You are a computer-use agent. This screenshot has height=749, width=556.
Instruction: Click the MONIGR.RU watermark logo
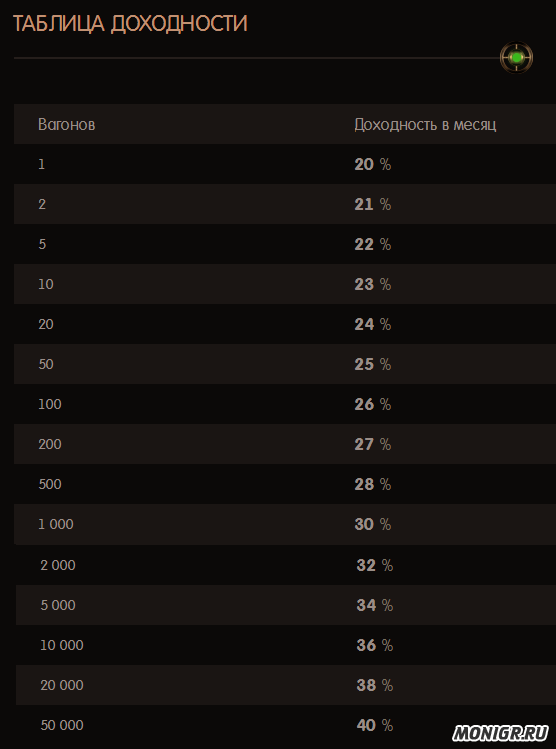pos(500,733)
